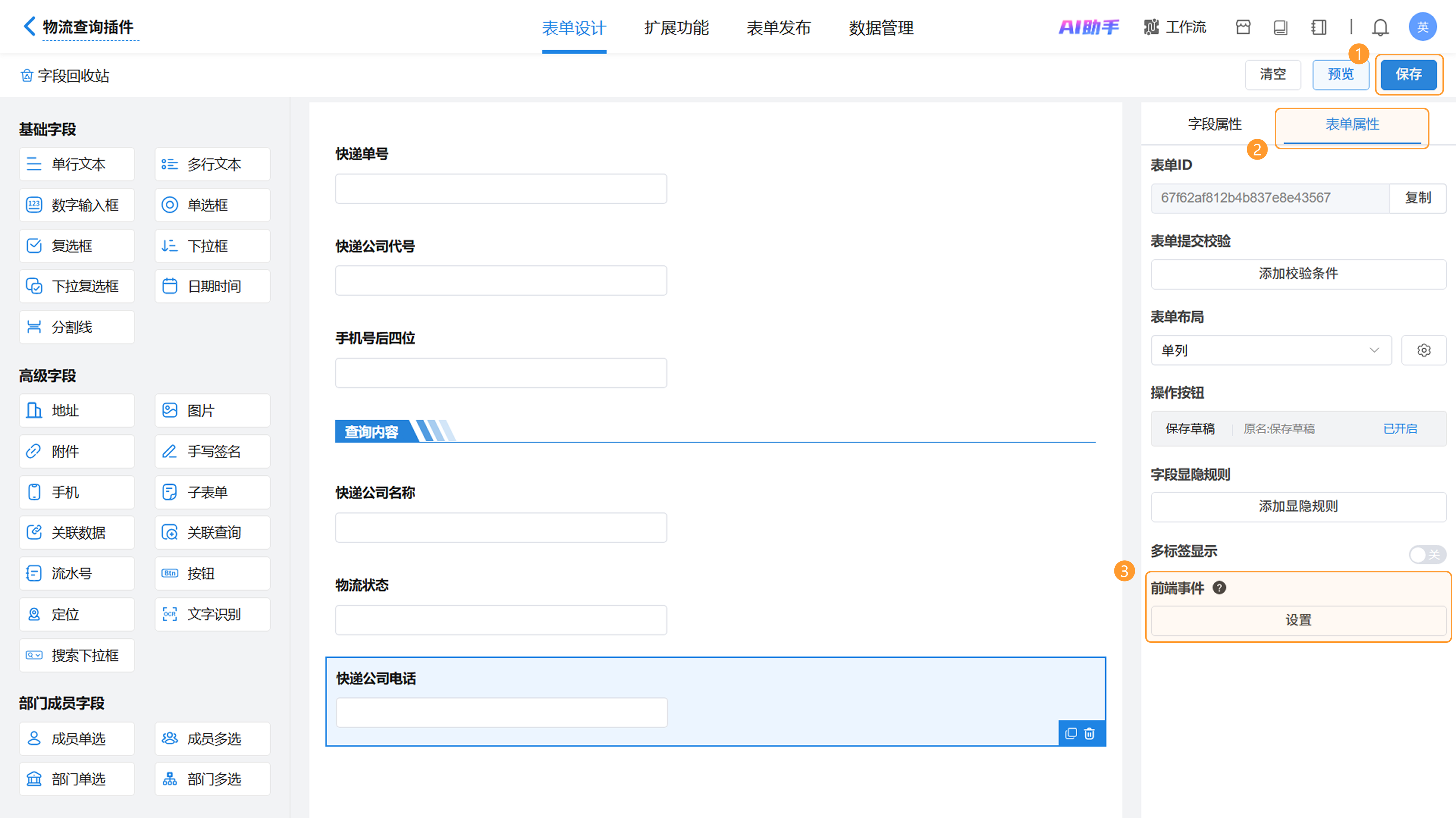Toggle the 多标签显示 switch
1456x818 pixels.
tap(1427, 554)
